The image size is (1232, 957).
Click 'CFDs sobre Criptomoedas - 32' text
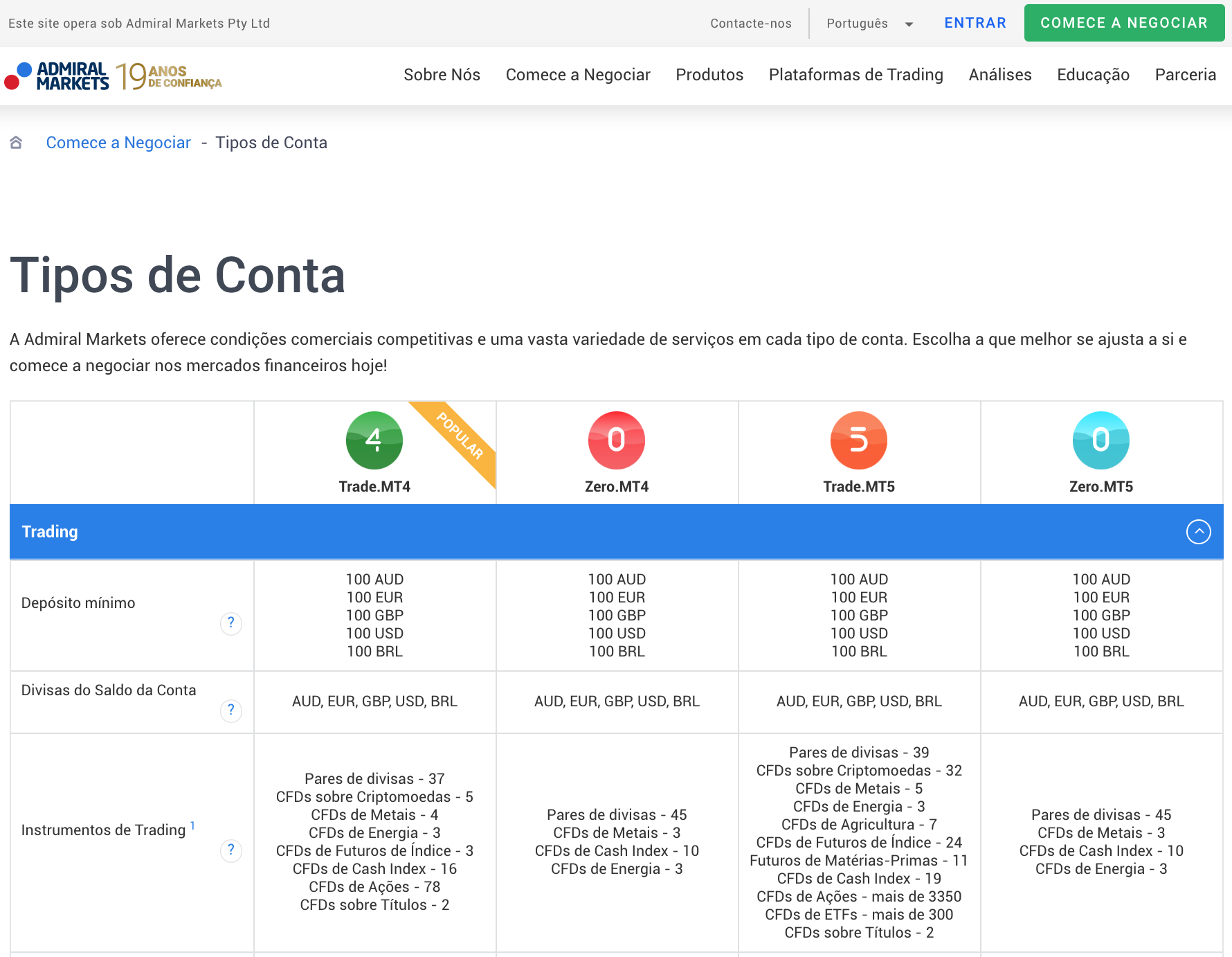pos(859,771)
